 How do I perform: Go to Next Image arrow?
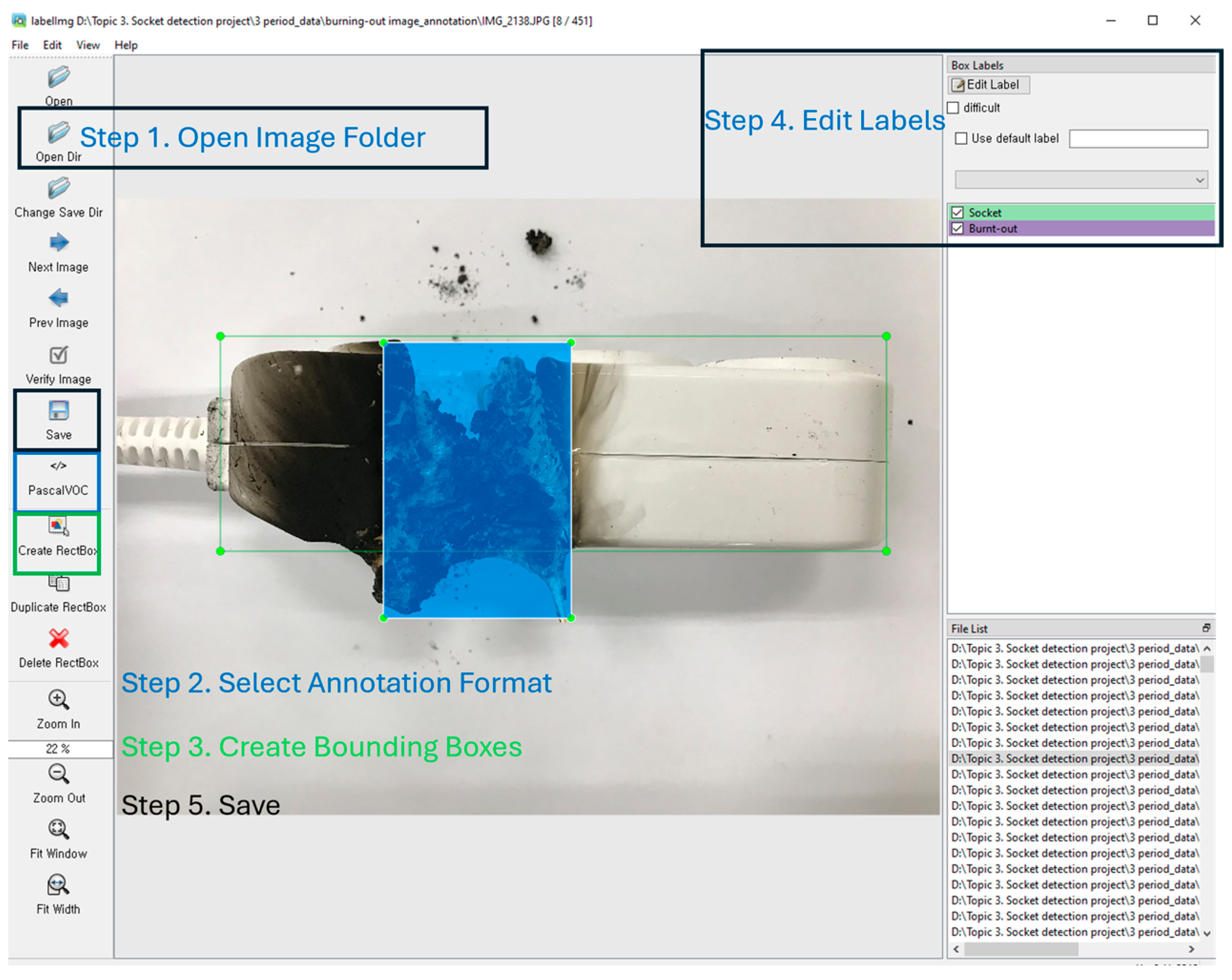58,243
